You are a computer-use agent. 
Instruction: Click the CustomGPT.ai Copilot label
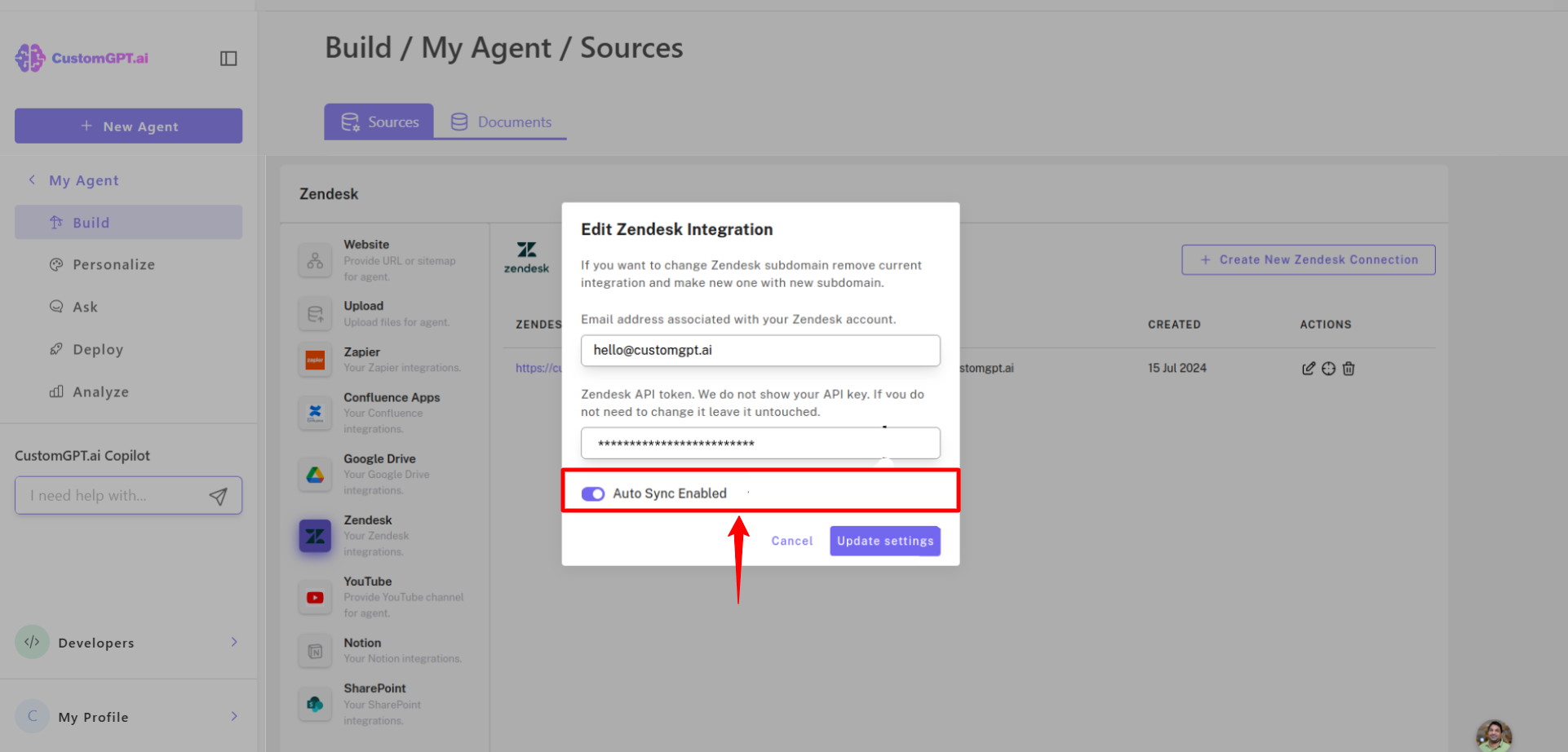coord(82,456)
